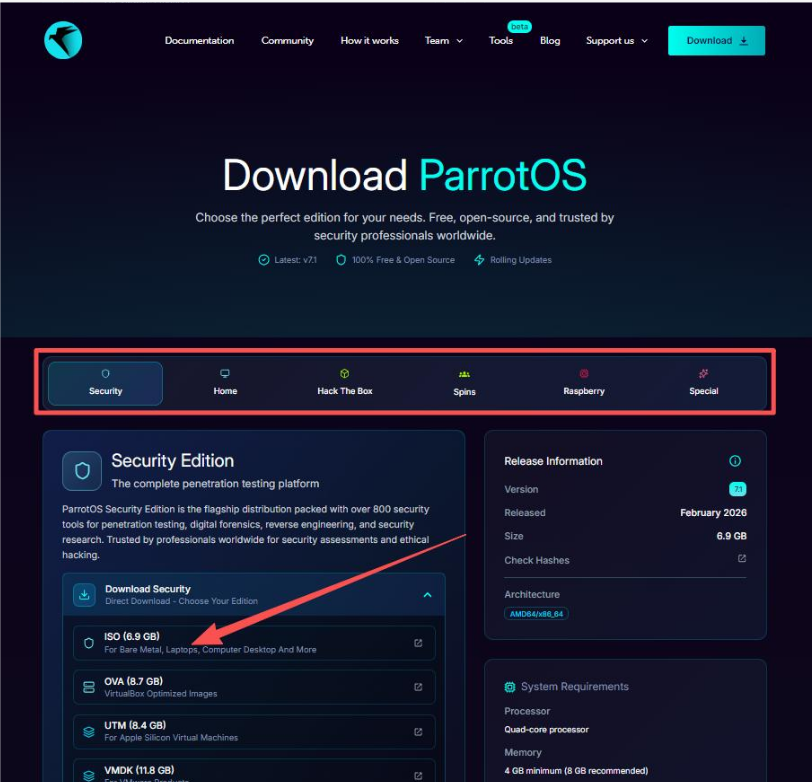
Task: Open the Check Hashes link
Action: [536, 560]
